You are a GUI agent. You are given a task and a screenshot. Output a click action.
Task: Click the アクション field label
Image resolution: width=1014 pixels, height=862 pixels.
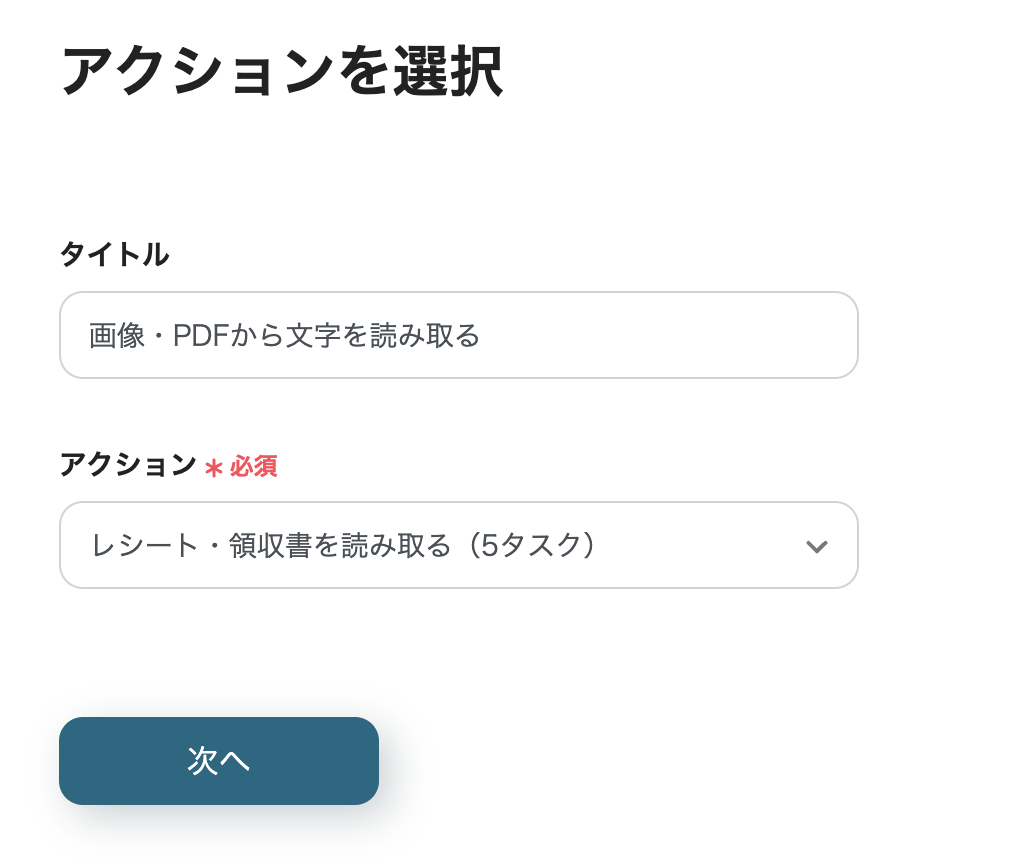point(128,465)
